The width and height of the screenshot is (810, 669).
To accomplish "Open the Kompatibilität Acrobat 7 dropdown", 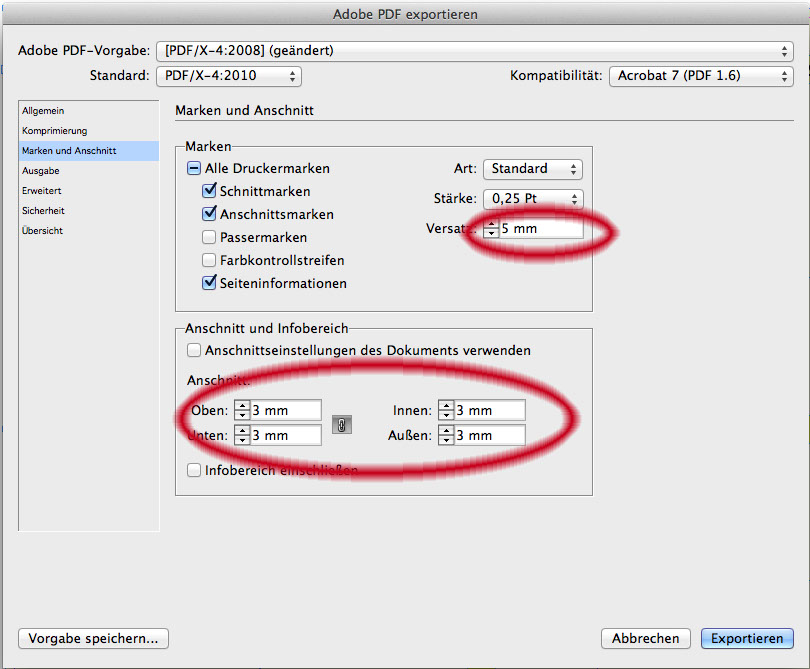I will 701,76.
